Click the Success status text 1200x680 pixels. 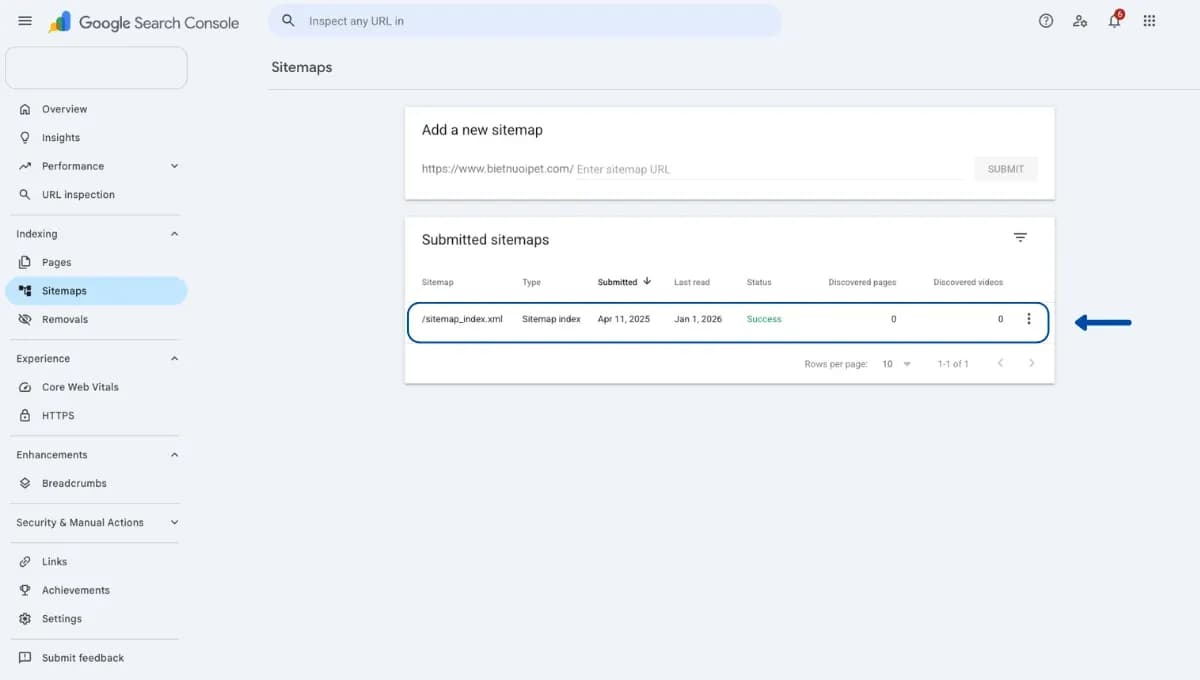[x=764, y=319]
